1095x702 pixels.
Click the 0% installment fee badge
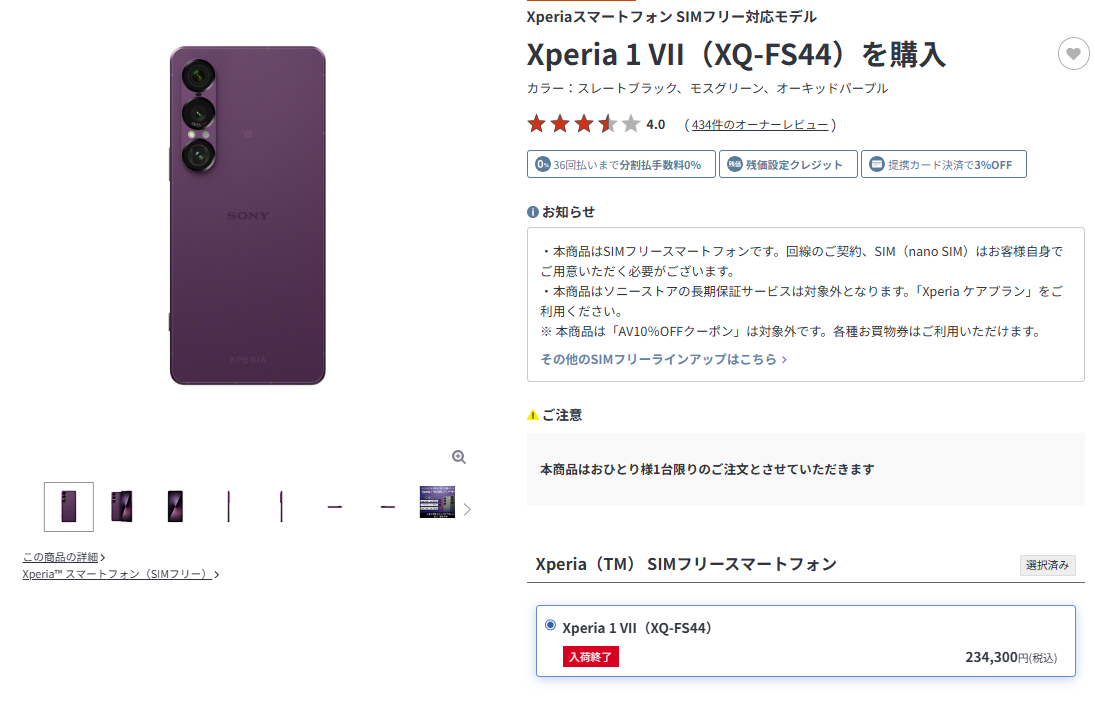[x=621, y=165]
